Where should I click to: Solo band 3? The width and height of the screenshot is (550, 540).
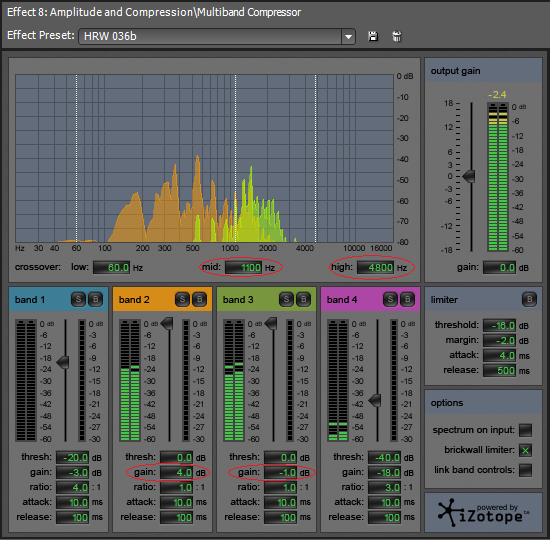(286, 299)
